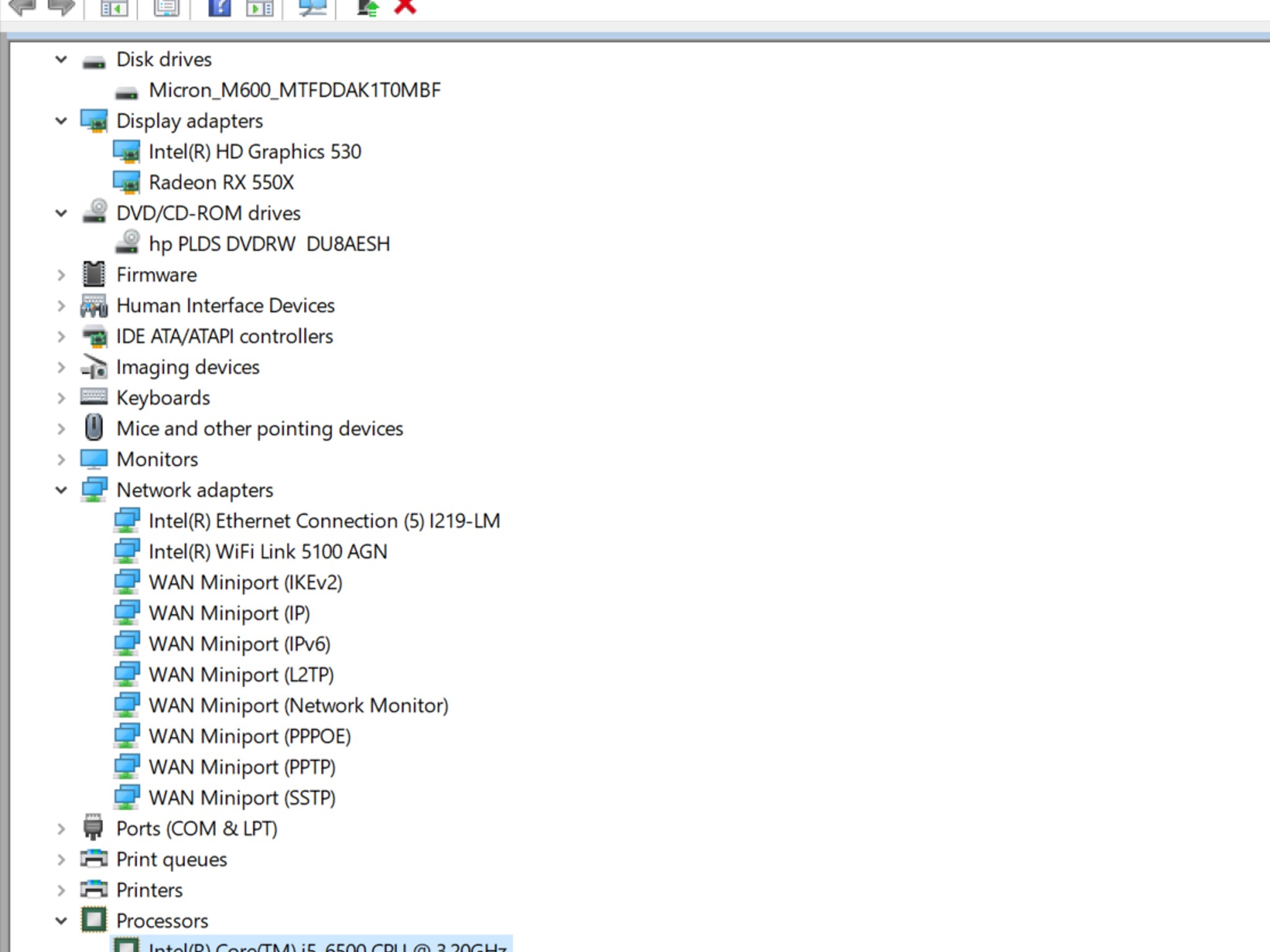Collapse the Network adapters category
The image size is (1270, 952).
click(x=61, y=490)
